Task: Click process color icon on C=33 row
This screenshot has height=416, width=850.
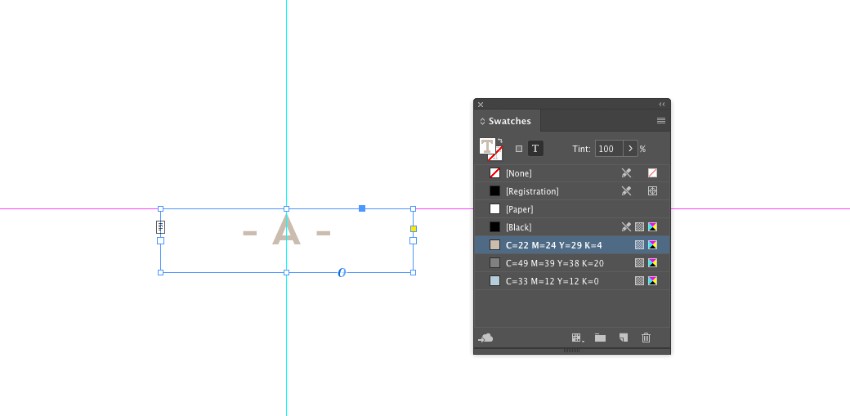Action: (x=640, y=281)
